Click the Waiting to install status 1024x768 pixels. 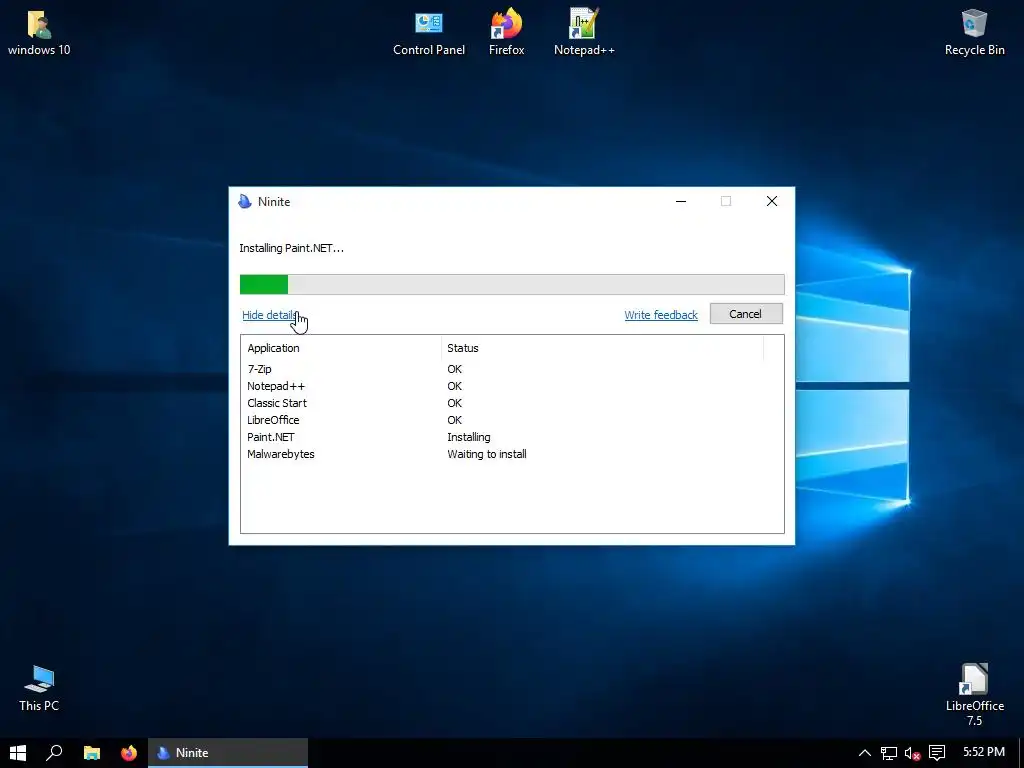click(487, 454)
